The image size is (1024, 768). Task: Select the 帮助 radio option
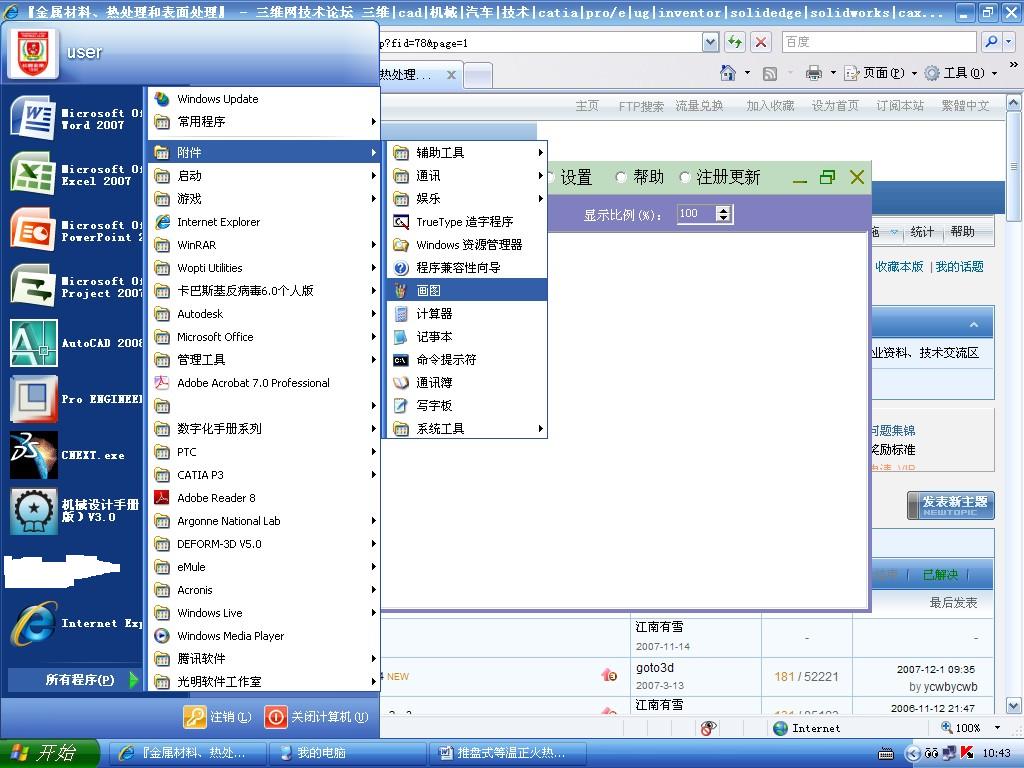621,177
